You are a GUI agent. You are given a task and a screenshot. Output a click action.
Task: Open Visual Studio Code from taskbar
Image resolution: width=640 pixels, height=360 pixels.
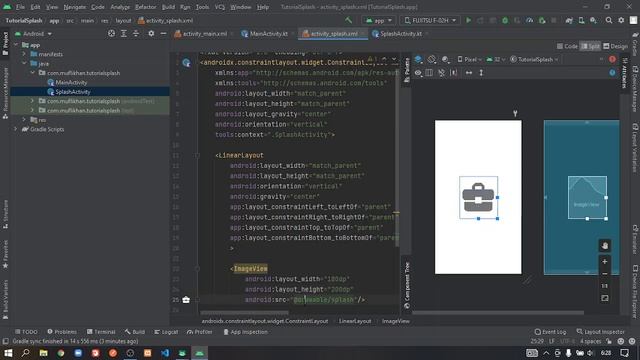coord(165,353)
